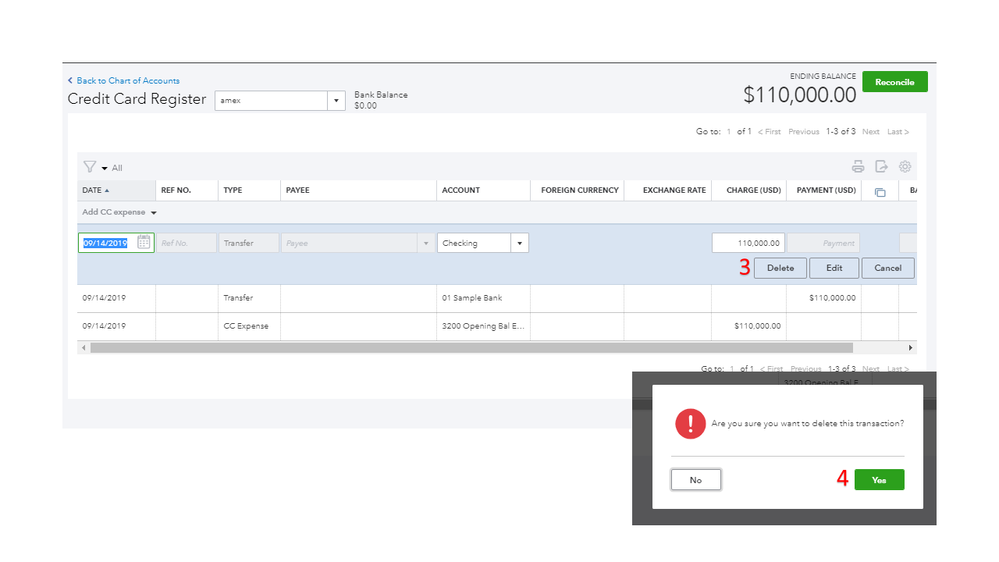Expand the filter dropdown arrow next to All

coord(104,168)
